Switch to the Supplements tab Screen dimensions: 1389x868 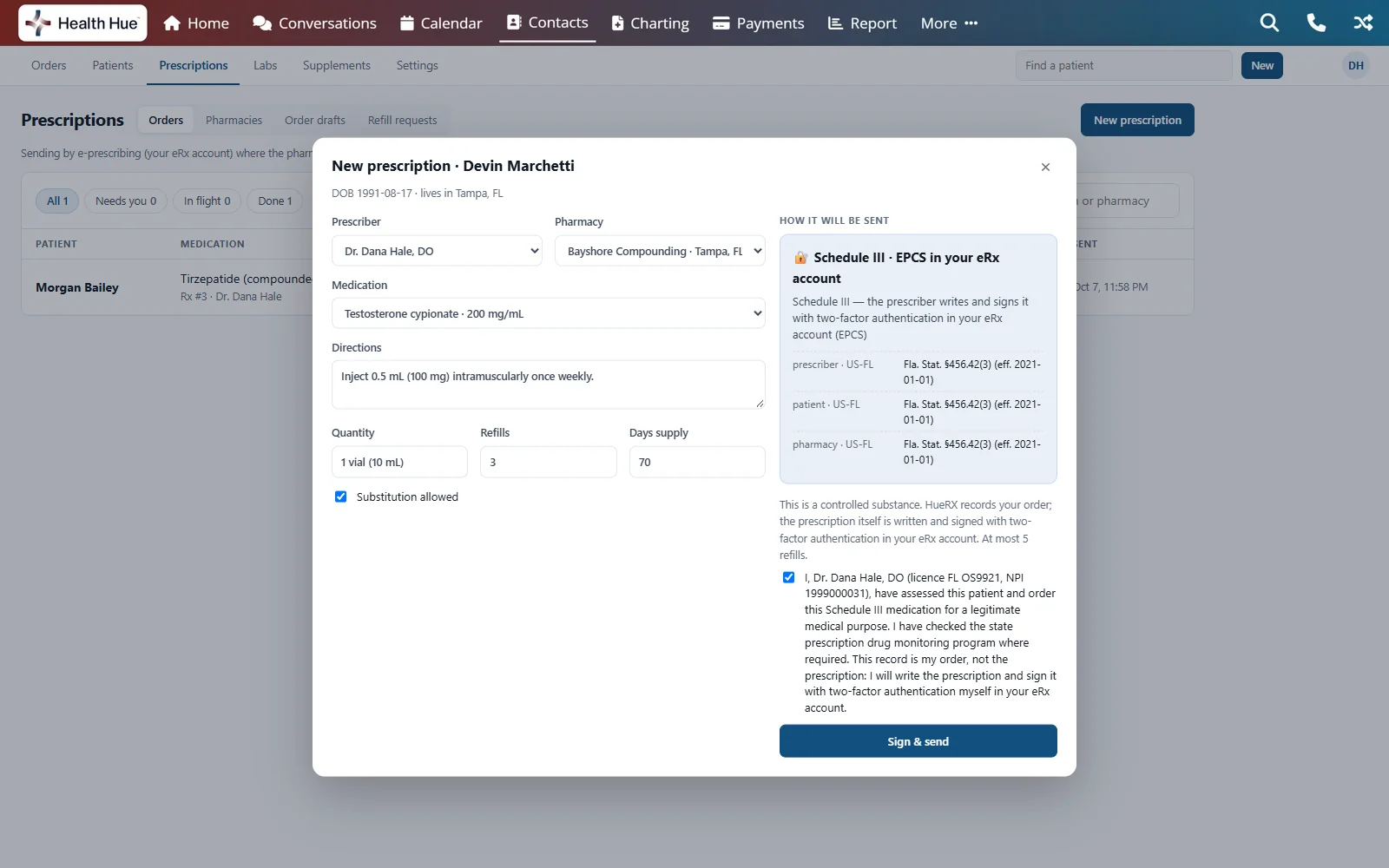[x=336, y=65]
